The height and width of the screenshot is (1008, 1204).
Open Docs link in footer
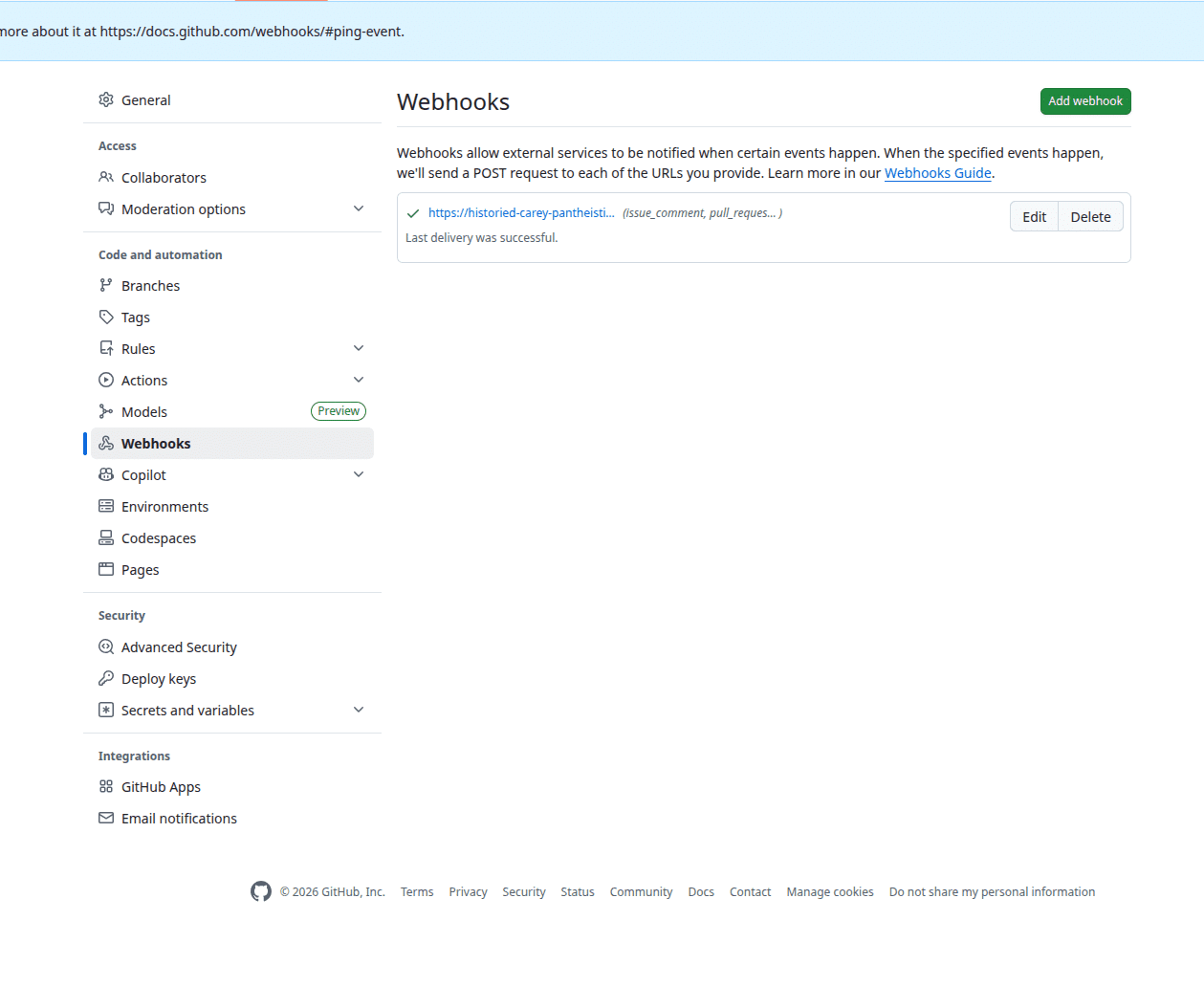[701, 892]
